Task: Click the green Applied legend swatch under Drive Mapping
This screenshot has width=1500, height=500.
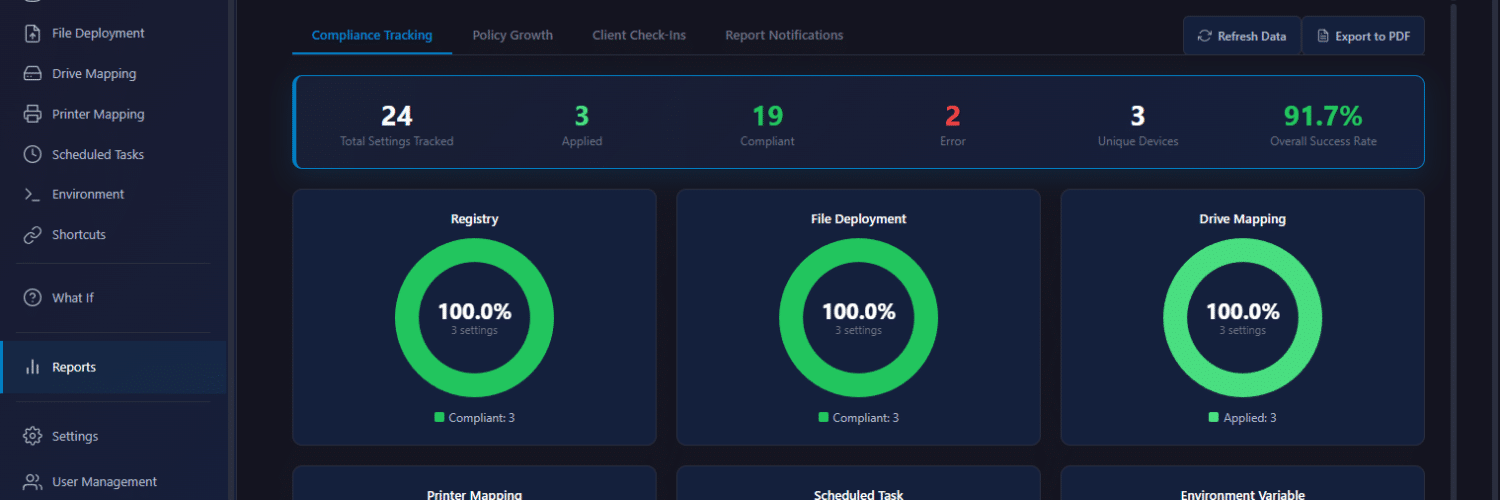Action: pyautogui.click(x=1214, y=418)
